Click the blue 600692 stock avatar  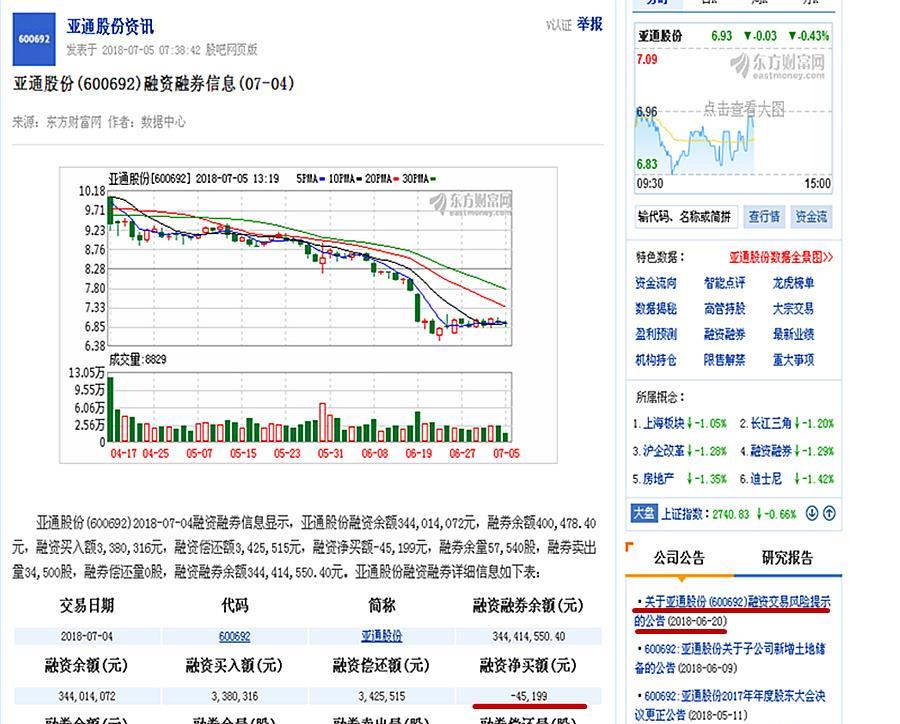coord(34,39)
